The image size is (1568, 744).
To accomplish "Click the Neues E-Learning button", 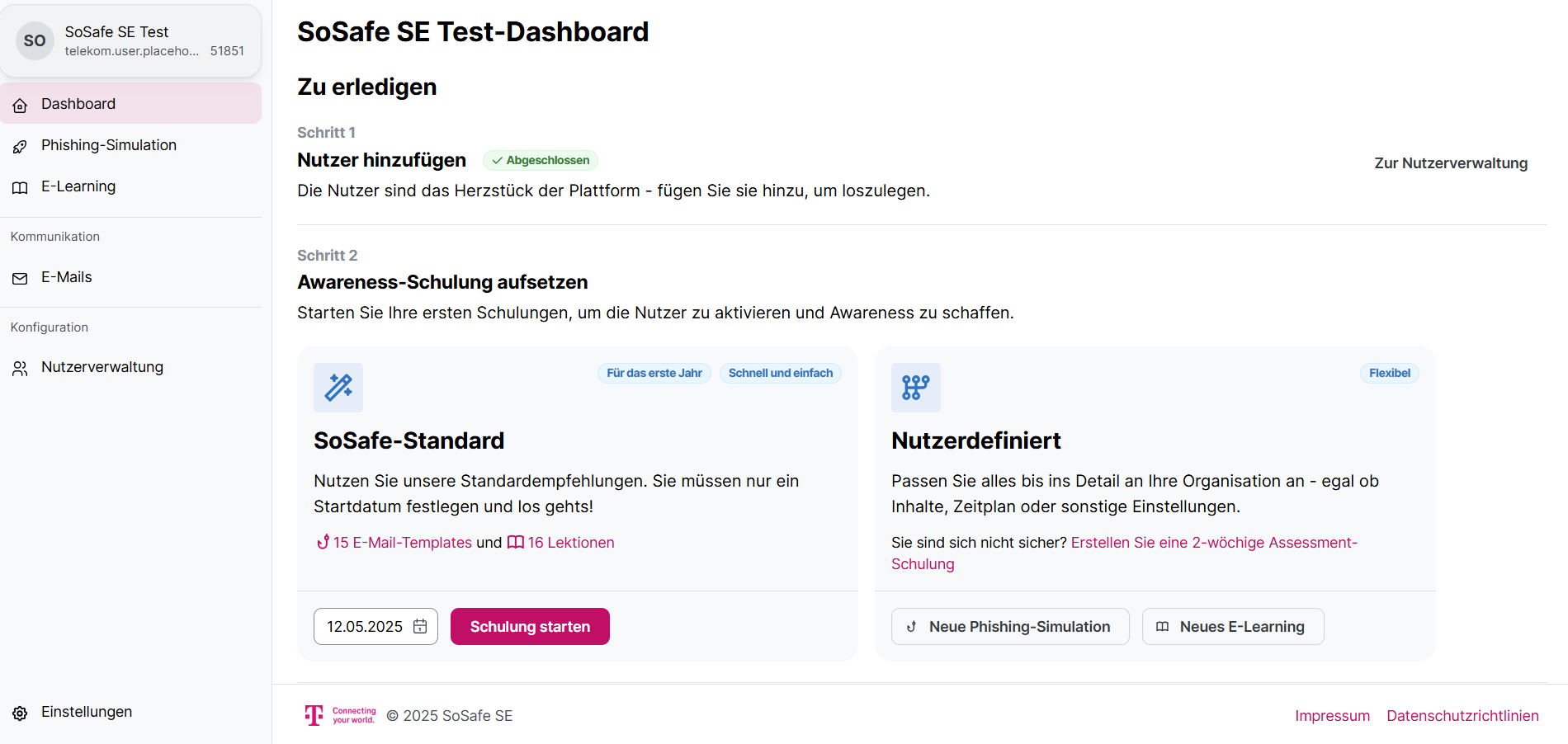I will (1232, 626).
